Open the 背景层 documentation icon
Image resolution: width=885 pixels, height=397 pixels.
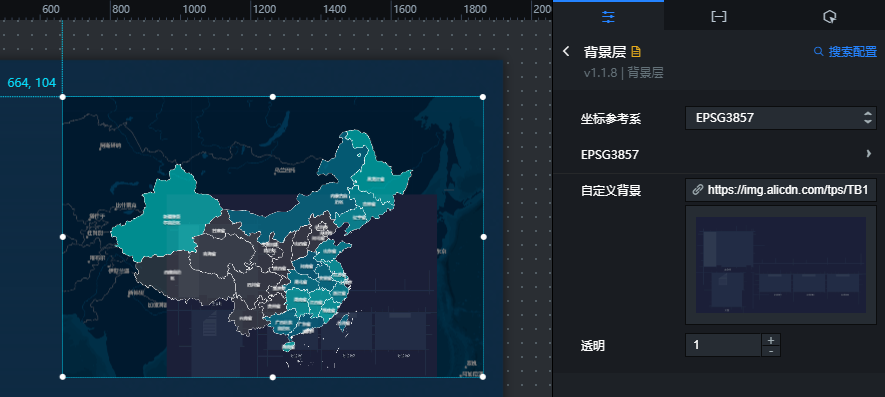click(636, 52)
